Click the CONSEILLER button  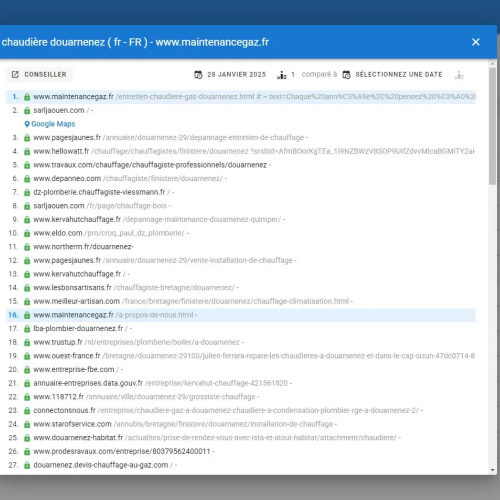coord(39,74)
